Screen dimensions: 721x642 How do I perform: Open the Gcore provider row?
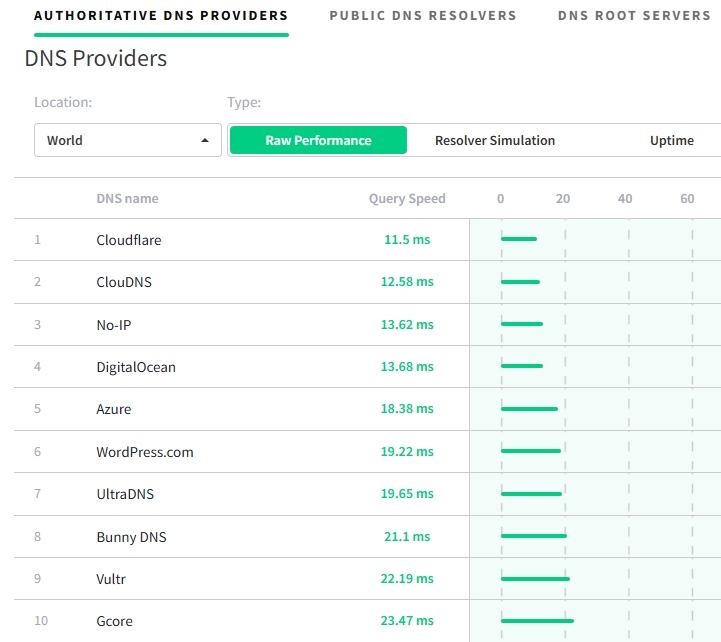(367, 621)
